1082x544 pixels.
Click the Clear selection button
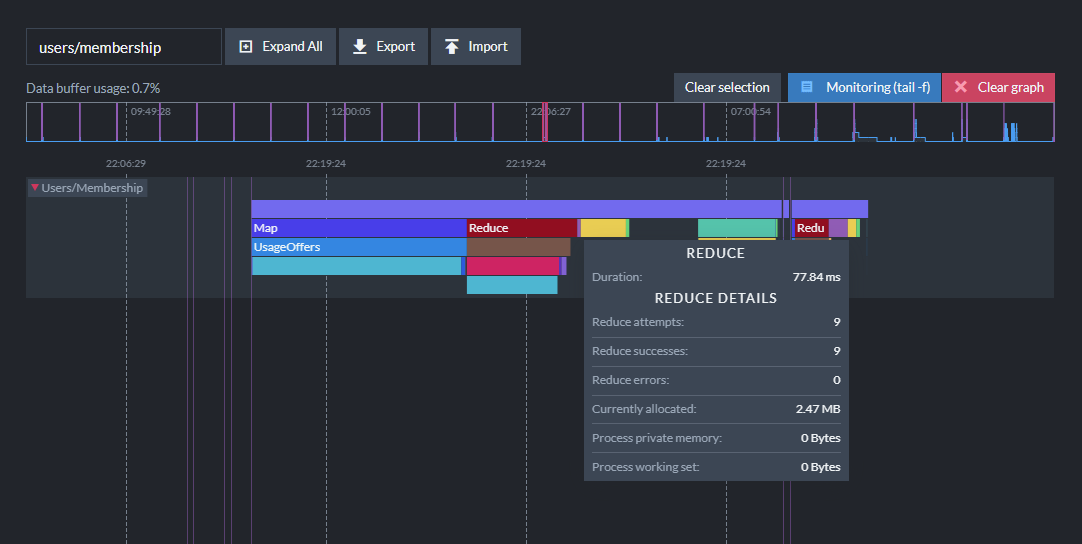click(x=727, y=87)
